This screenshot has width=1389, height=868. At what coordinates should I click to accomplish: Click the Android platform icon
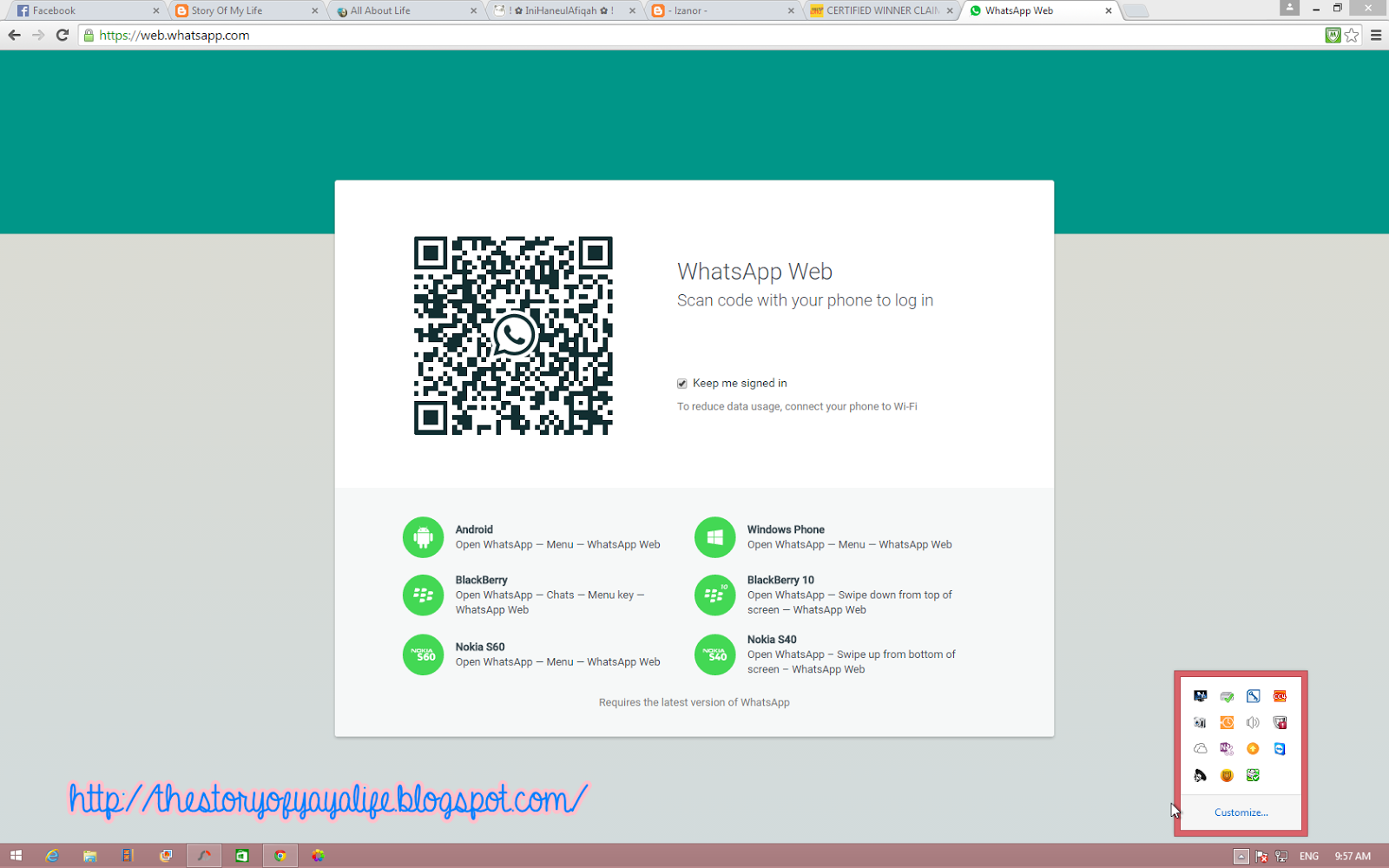pos(424,537)
